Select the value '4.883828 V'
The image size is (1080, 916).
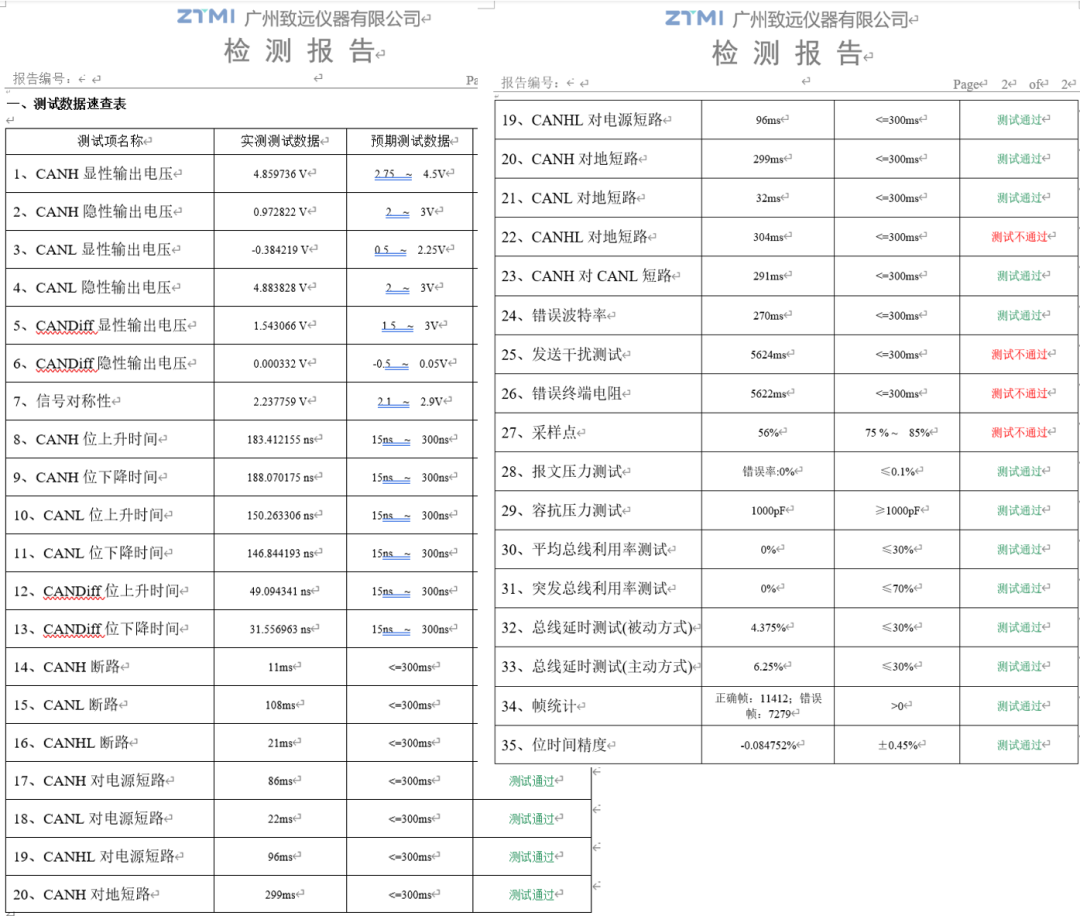pyautogui.click(x=280, y=288)
